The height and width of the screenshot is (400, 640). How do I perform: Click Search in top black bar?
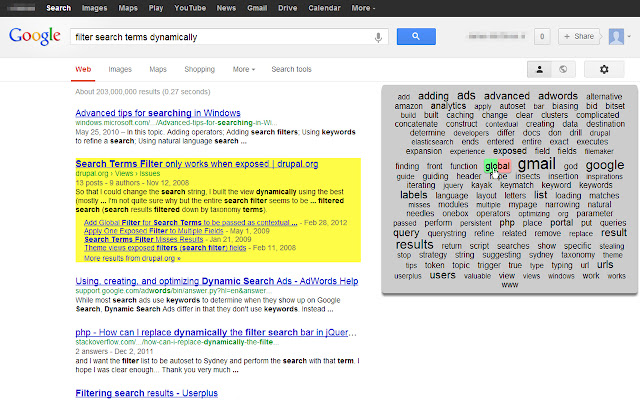(58, 8)
